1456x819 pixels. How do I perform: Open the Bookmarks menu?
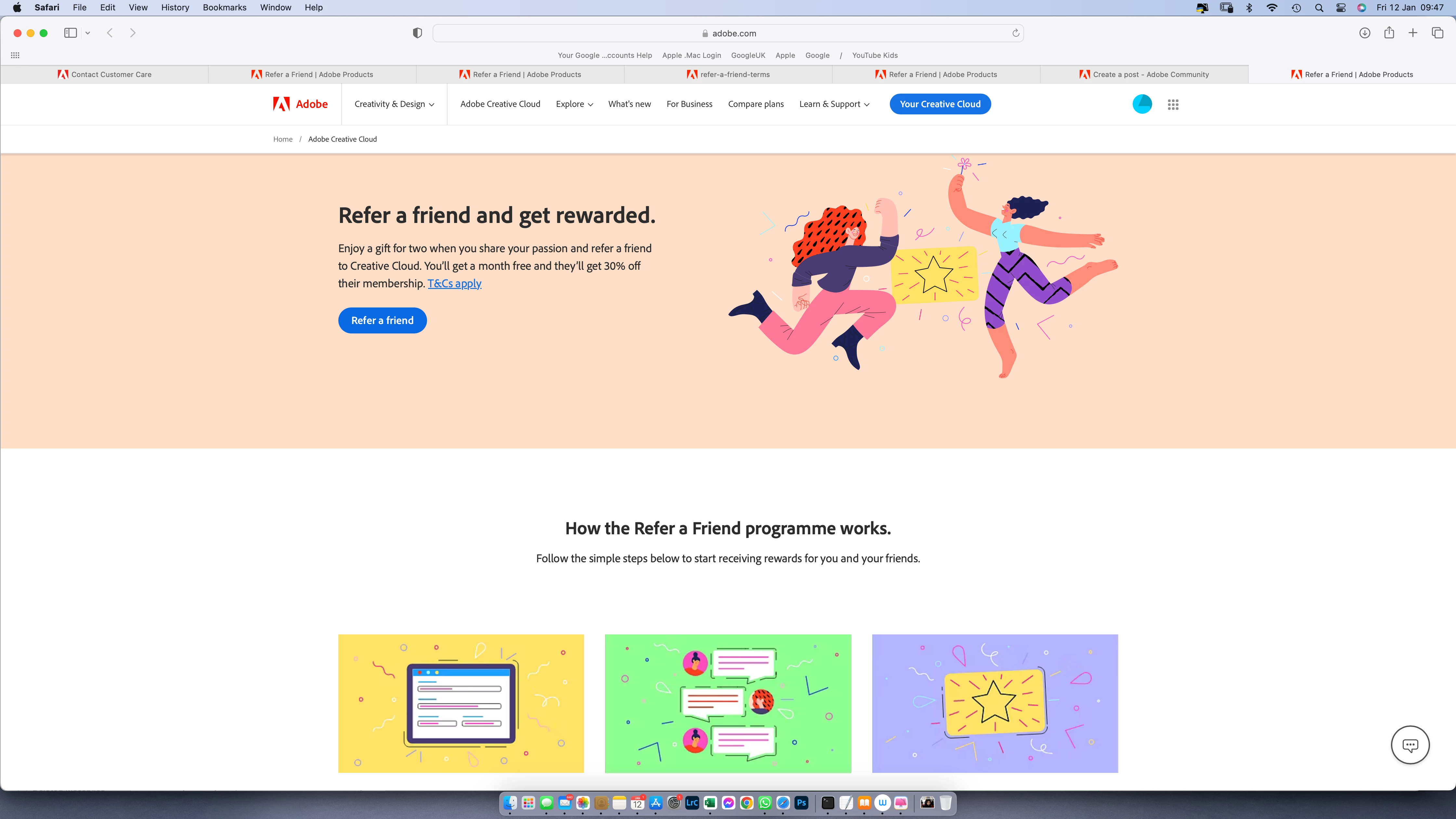click(224, 7)
